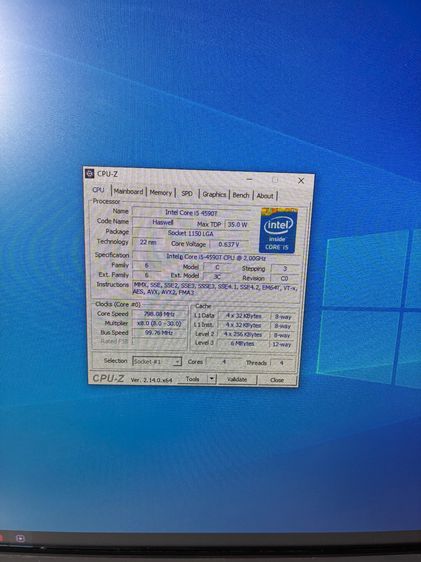This screenshot has width=421, height=562.
Task: Expand the Tools dropdown arrow
Action: 212,379
